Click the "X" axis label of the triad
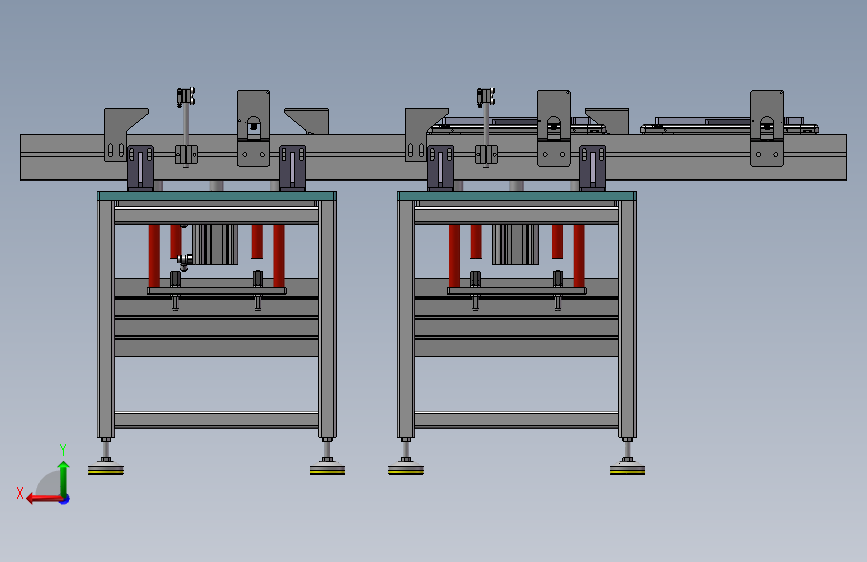 click(x=20, y=493)
